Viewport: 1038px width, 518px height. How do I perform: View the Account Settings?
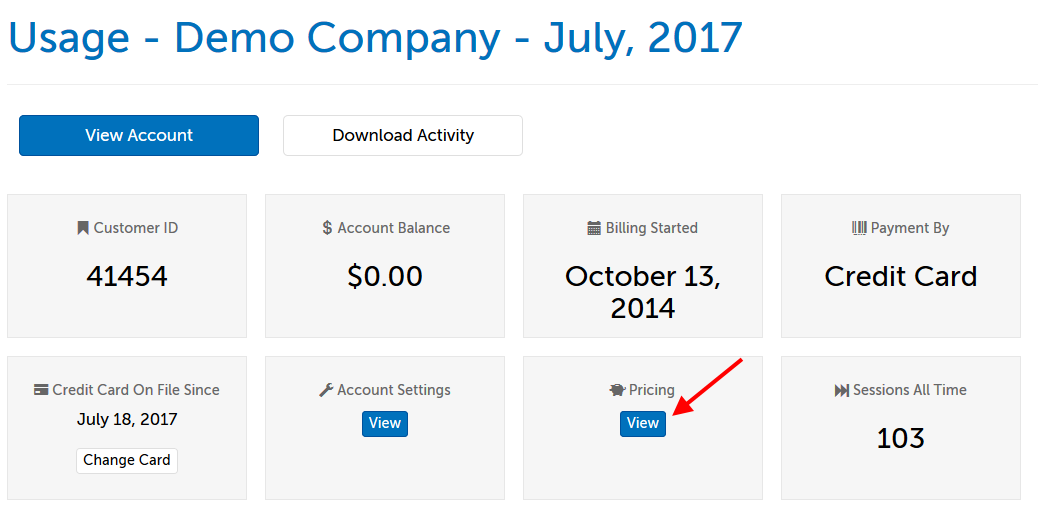pyautogui.click(x=385, y=423)
